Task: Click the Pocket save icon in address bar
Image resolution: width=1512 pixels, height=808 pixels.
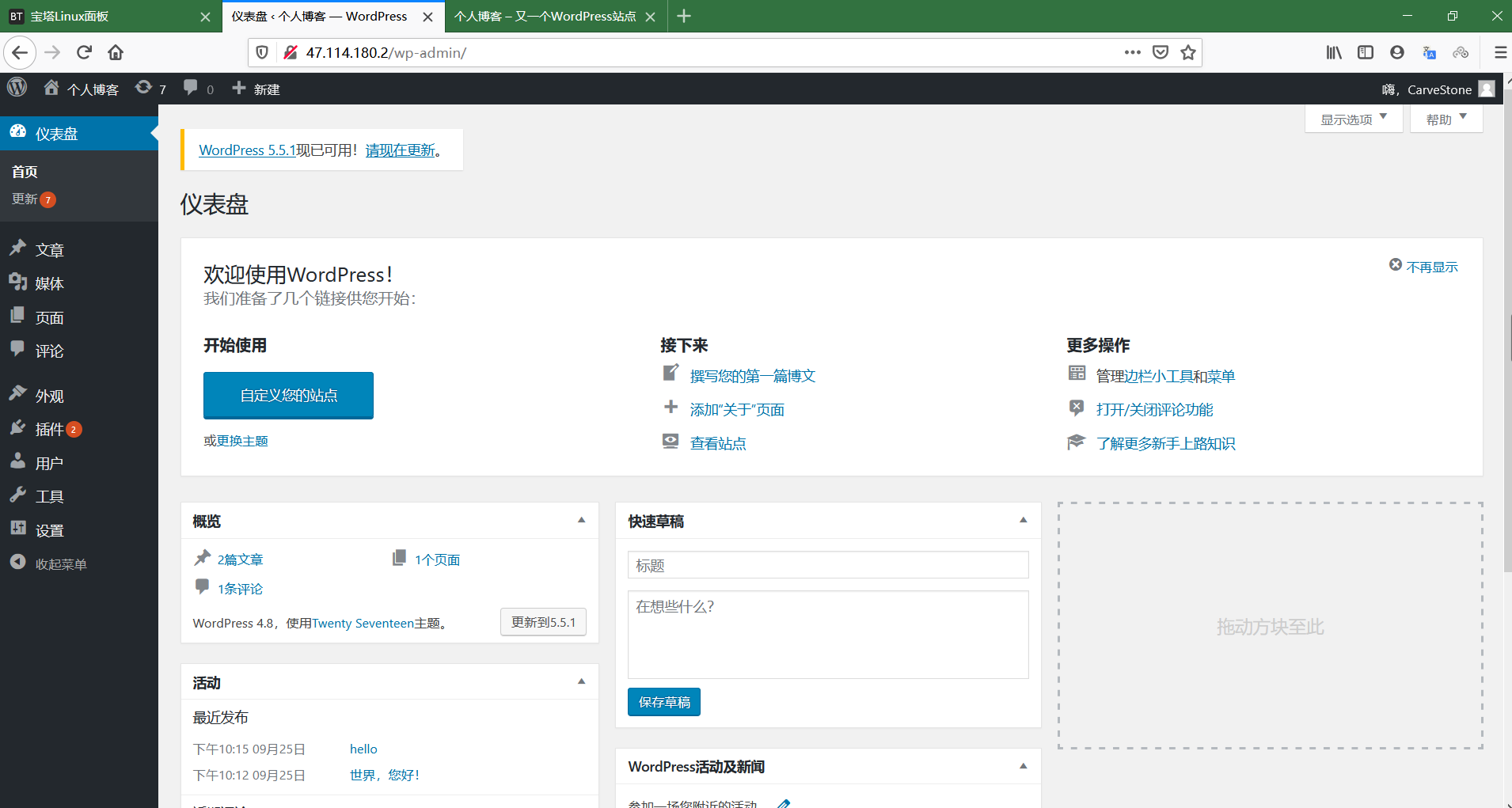Action: tap(1161, 52)
